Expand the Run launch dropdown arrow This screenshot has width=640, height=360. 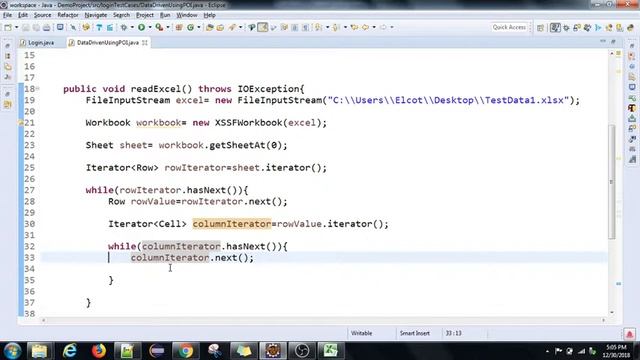150,27
